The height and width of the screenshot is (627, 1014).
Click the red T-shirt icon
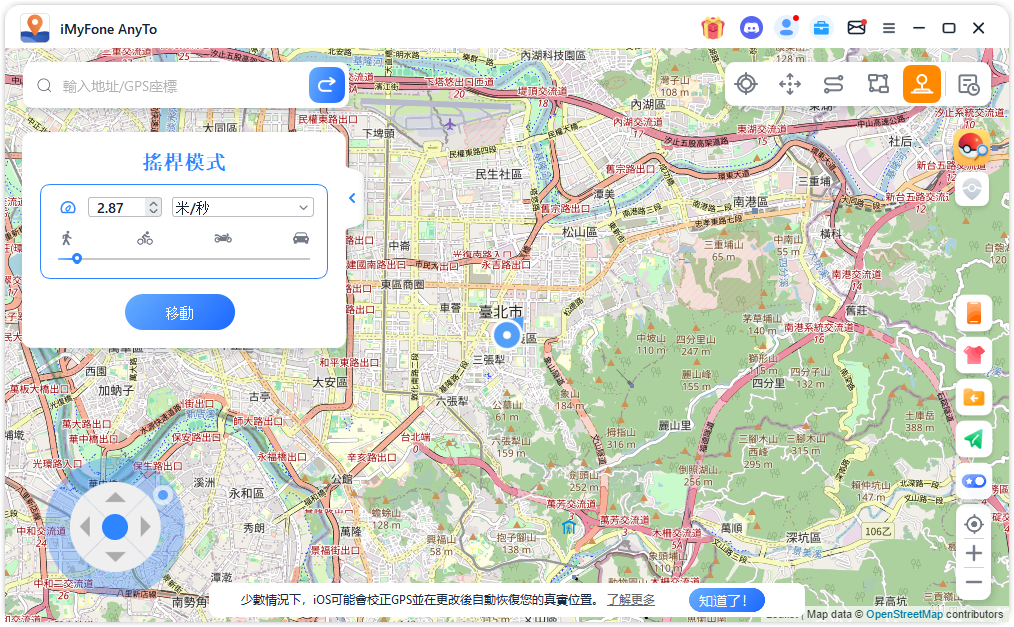coord(973,355)
